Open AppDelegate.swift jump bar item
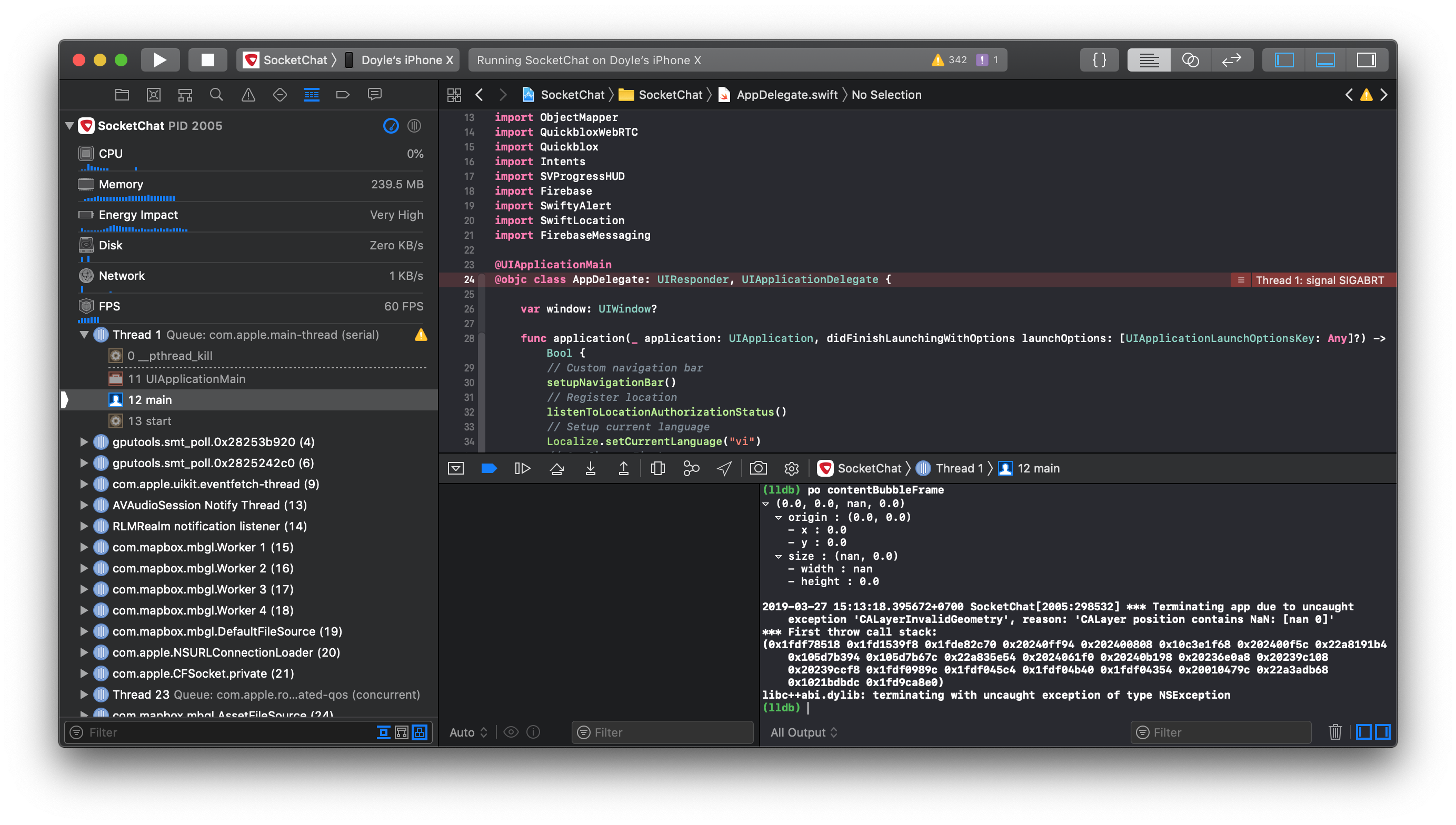Image resolution: width=1456 pixels, height=825 pixels. pyautogui.click(x=778, y=95)
